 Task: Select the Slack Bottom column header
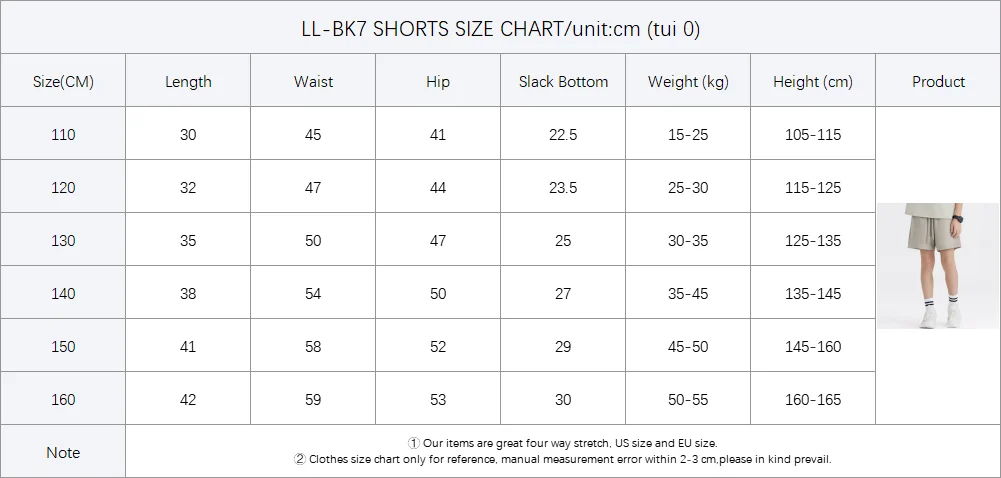(x=563, y=82)
